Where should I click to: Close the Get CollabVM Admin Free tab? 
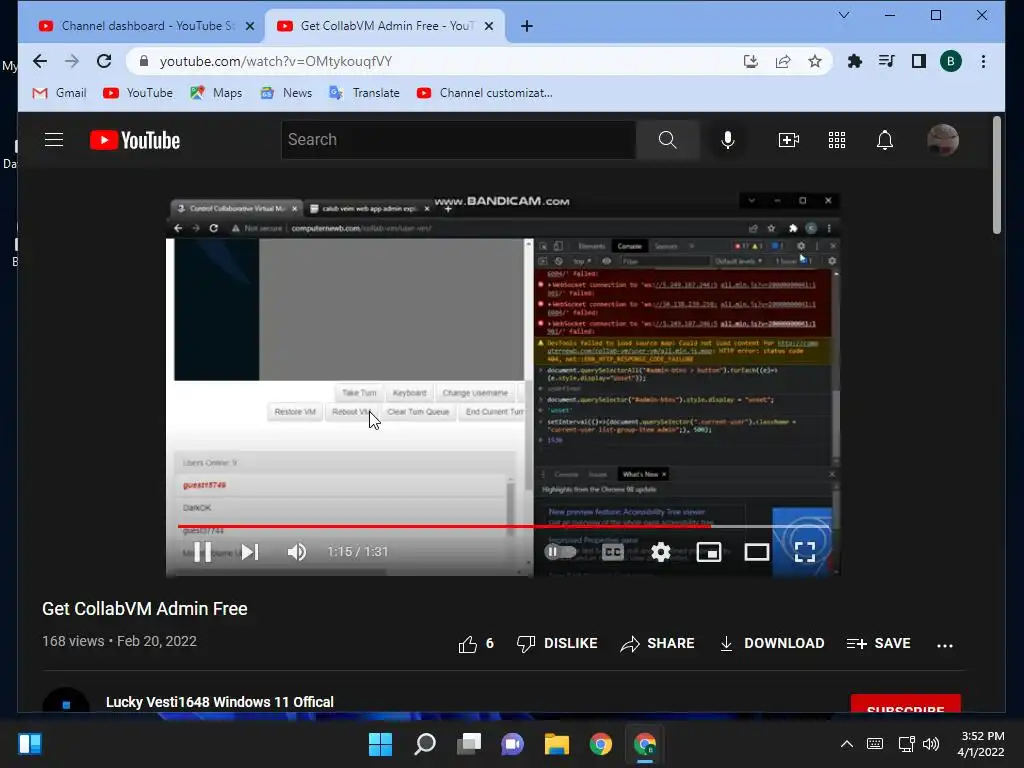(x=489, y=26)
